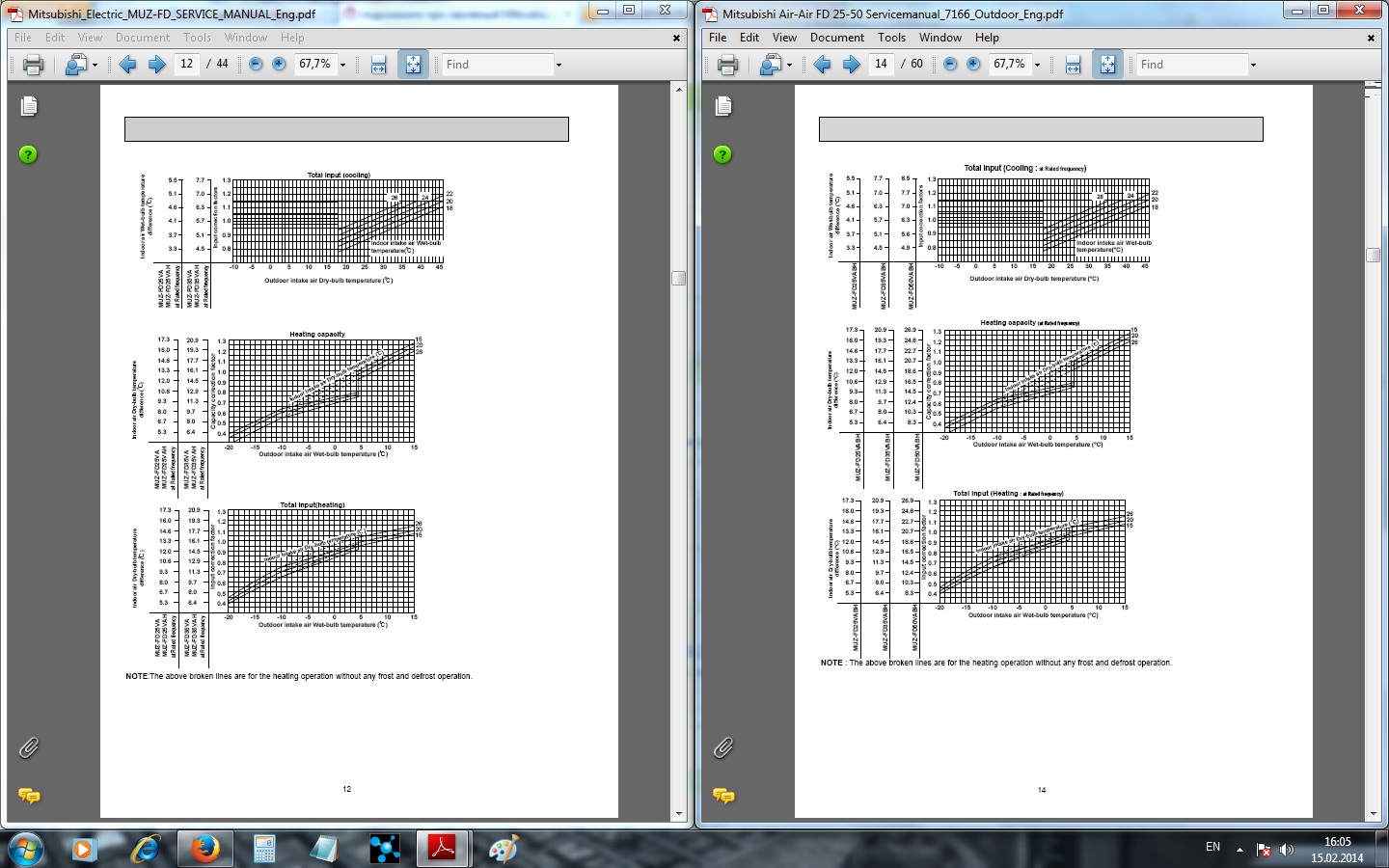Screen dimensions: 1389x868
Task: Expand the Find options dropdown in the right window
Action: pos(1253,65)
